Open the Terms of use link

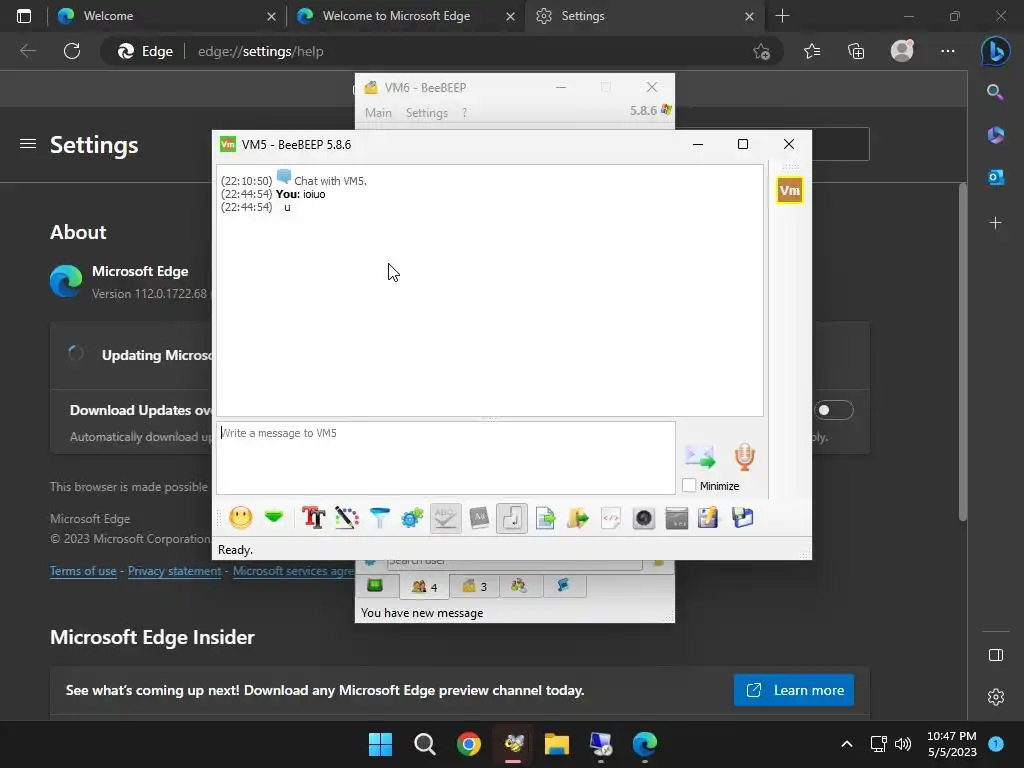(83, 571)
